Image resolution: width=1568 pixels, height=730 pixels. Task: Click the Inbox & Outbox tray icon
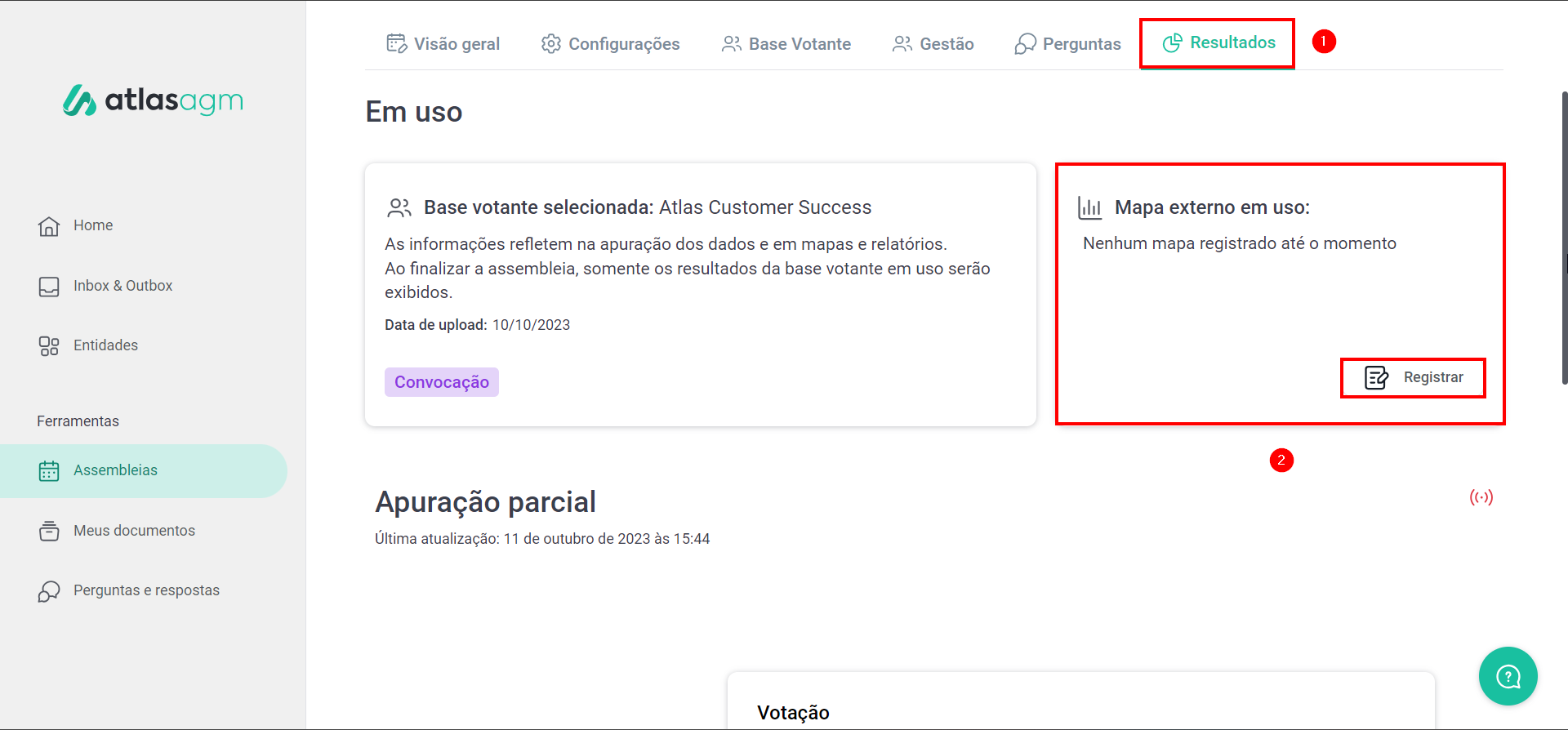(49, 287)
